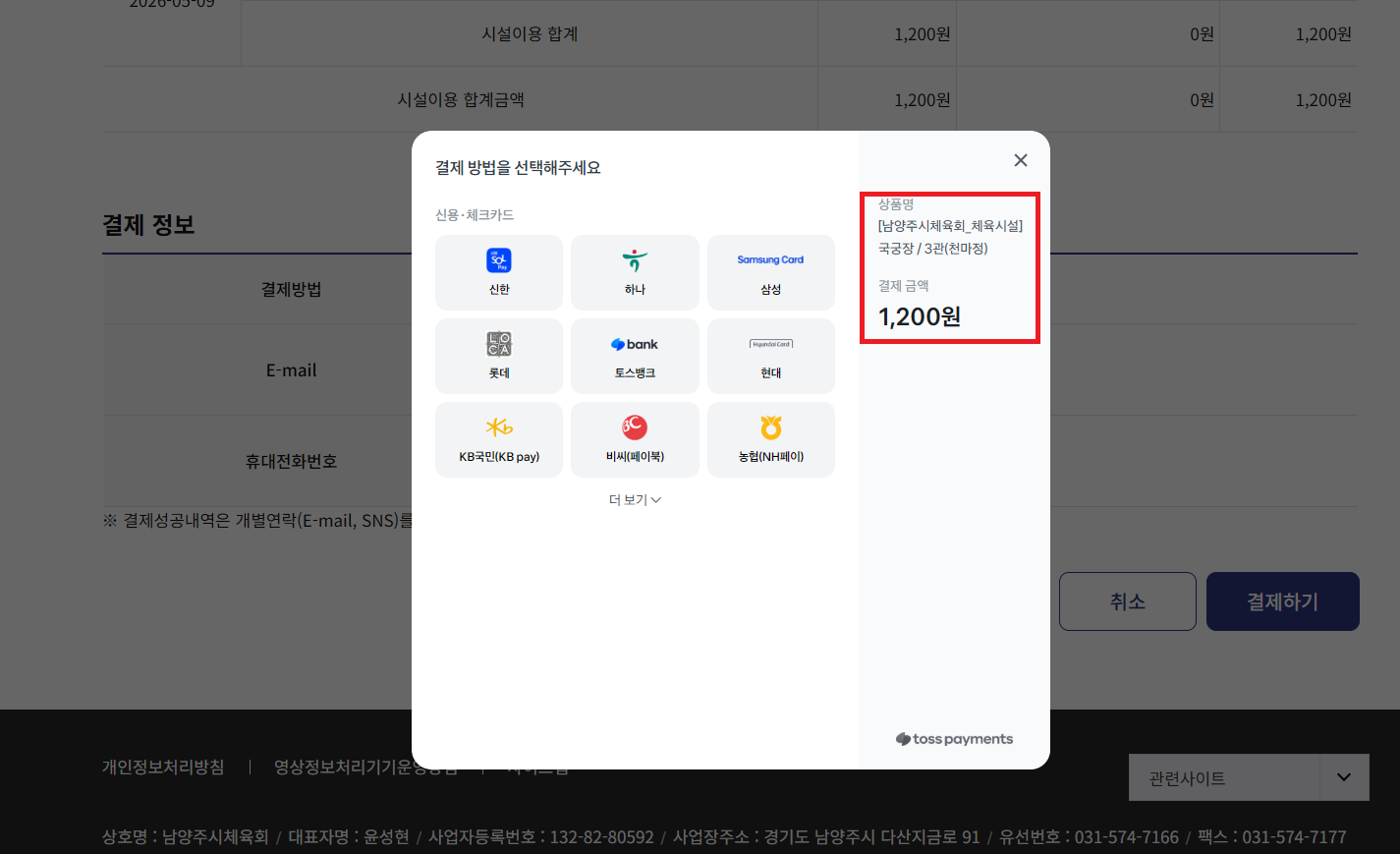Click the E-mail row label

tap(291, 370)
